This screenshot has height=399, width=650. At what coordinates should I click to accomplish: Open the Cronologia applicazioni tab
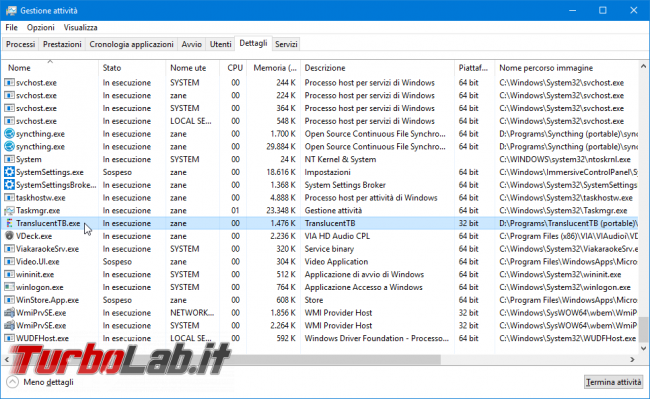131,44
